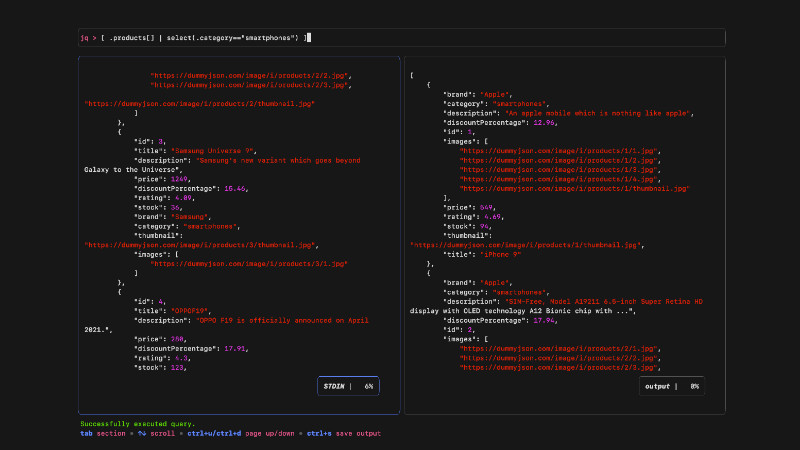The image size is (800, 450).
Task: Click "discountPercentage": 17.91 in STDIN pane
Action: (x=191, y=349)
